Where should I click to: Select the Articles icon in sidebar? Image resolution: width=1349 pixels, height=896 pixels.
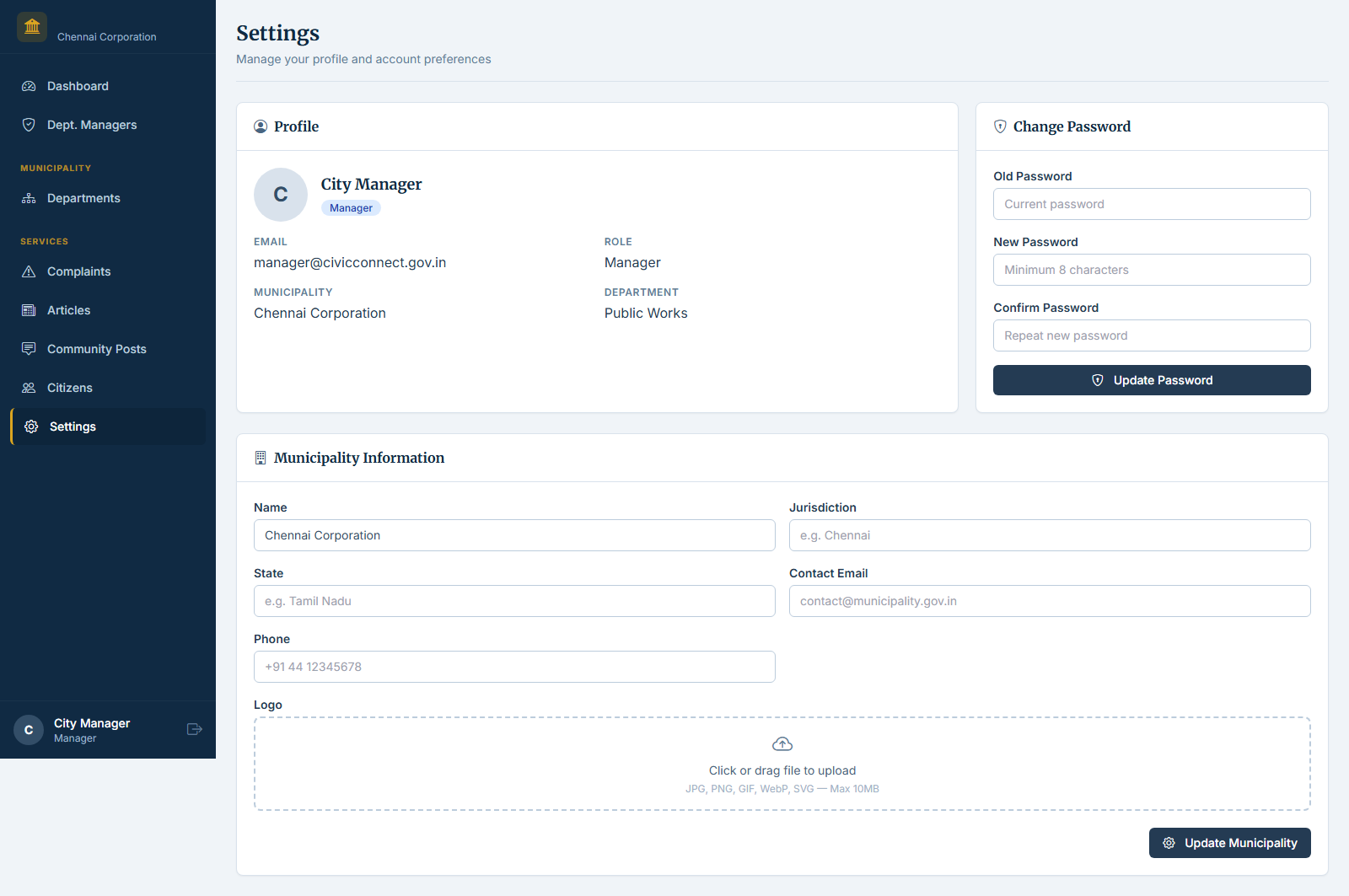[x=29, y=309]
